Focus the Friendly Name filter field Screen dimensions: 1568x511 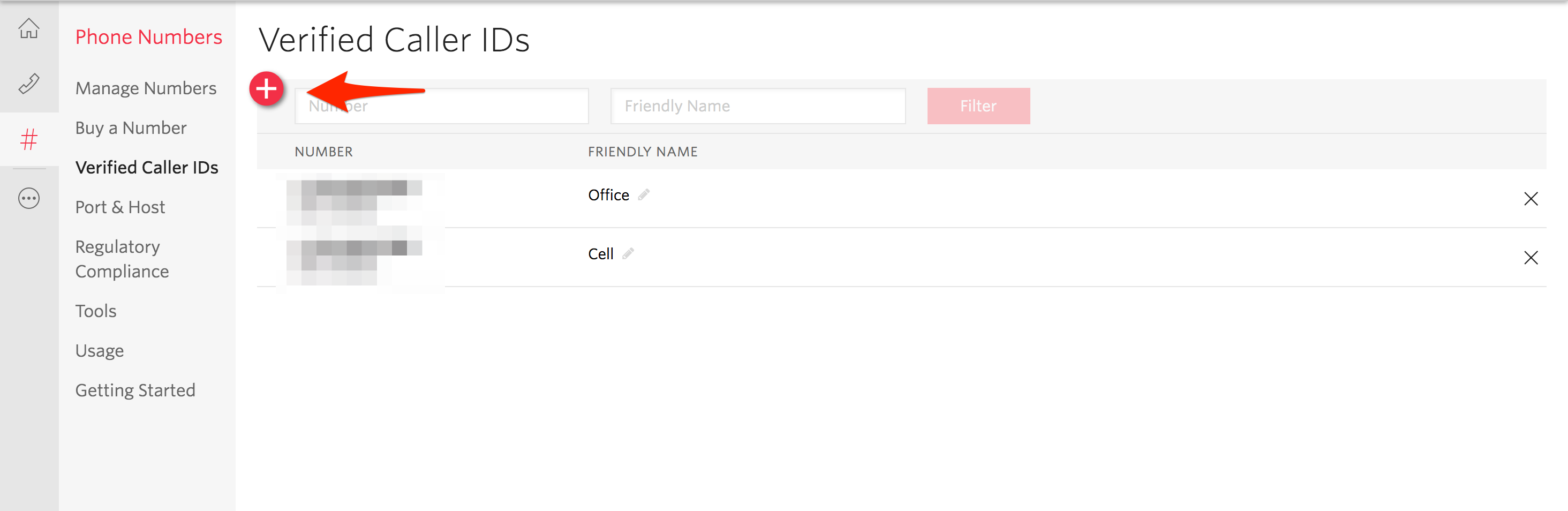tap(758, 106)
